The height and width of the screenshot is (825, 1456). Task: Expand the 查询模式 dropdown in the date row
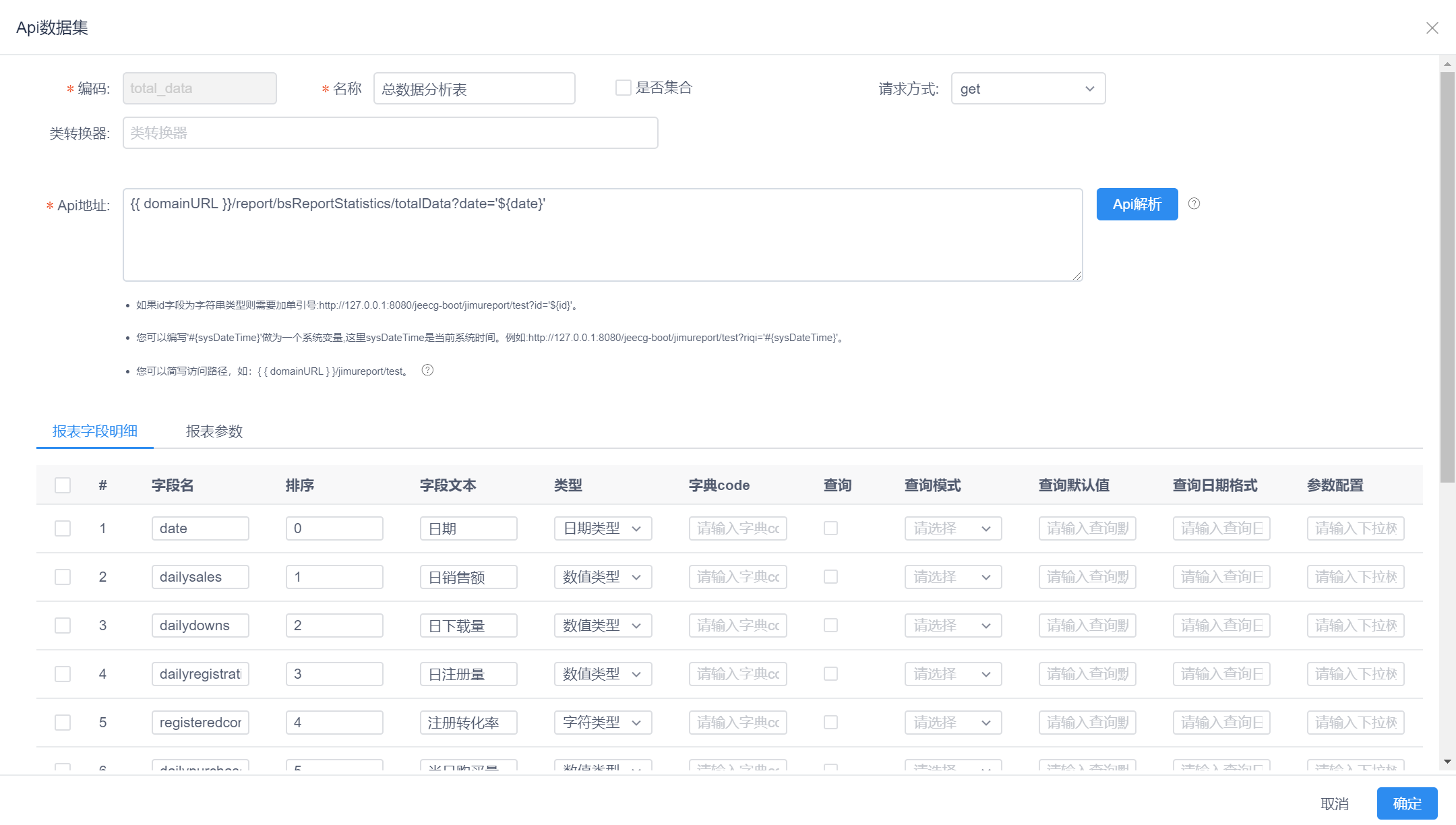(952, 528)
